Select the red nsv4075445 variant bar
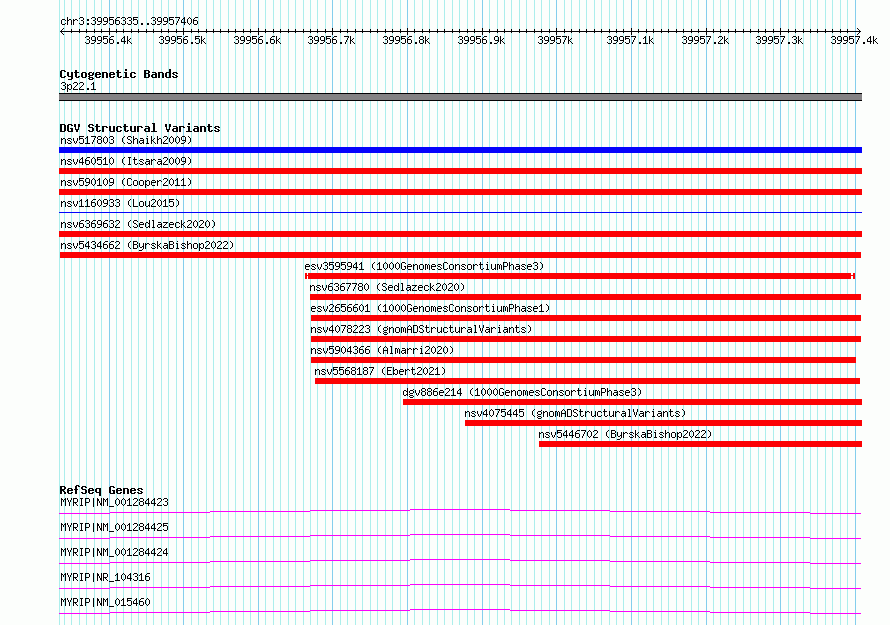This screenshot has width=890, height=625. click(664, 423)
